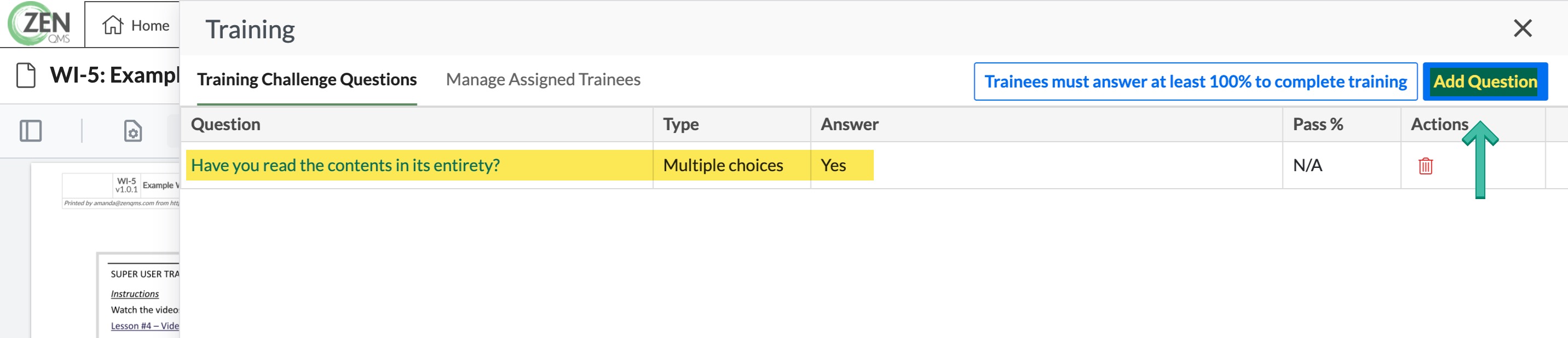The image size is (1568, 338).
Task: Close the Training panel
Action: click(x=1523, y=28)
